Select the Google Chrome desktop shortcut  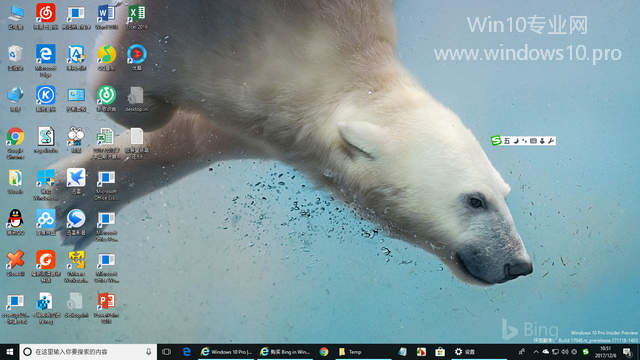click(15, 142)
